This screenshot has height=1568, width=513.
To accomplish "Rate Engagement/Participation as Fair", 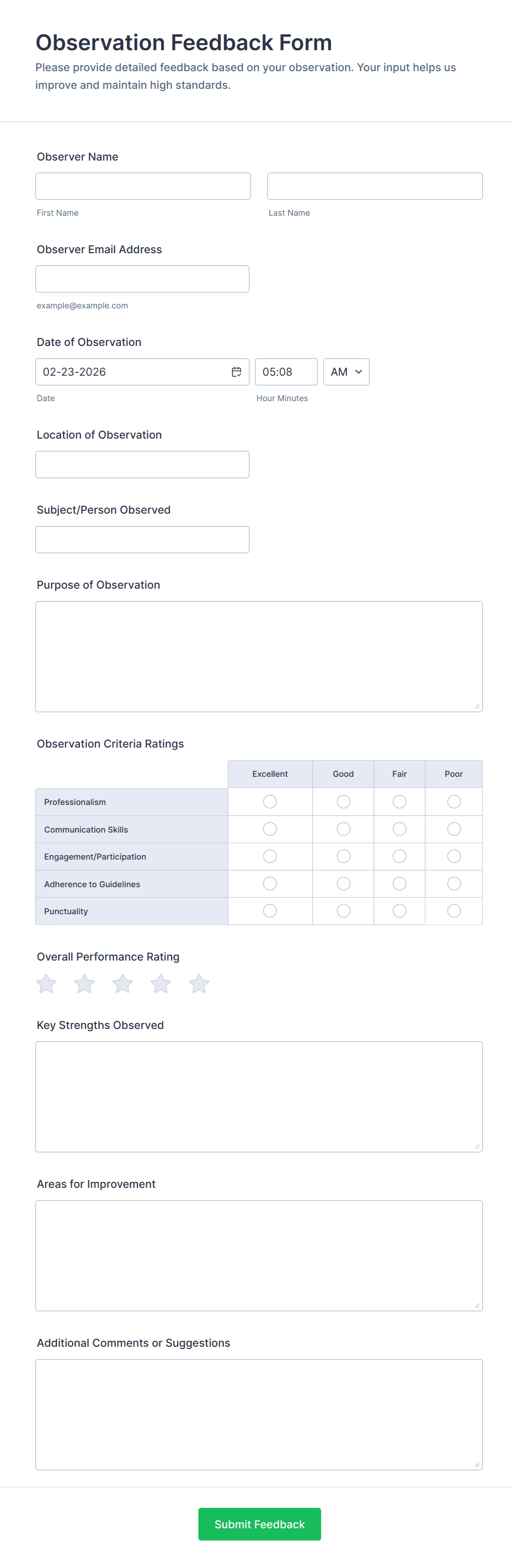I will (x=399, y=856).
